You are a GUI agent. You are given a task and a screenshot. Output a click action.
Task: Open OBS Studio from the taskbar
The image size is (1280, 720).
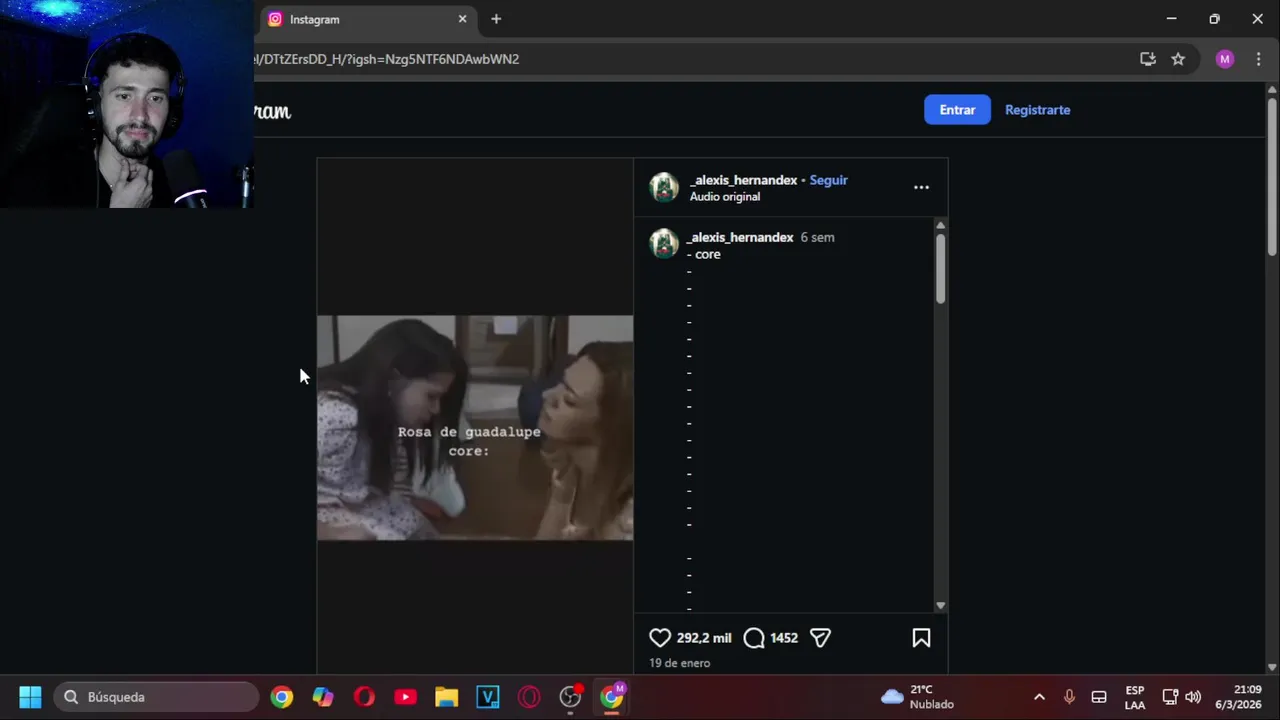(570, 697)
